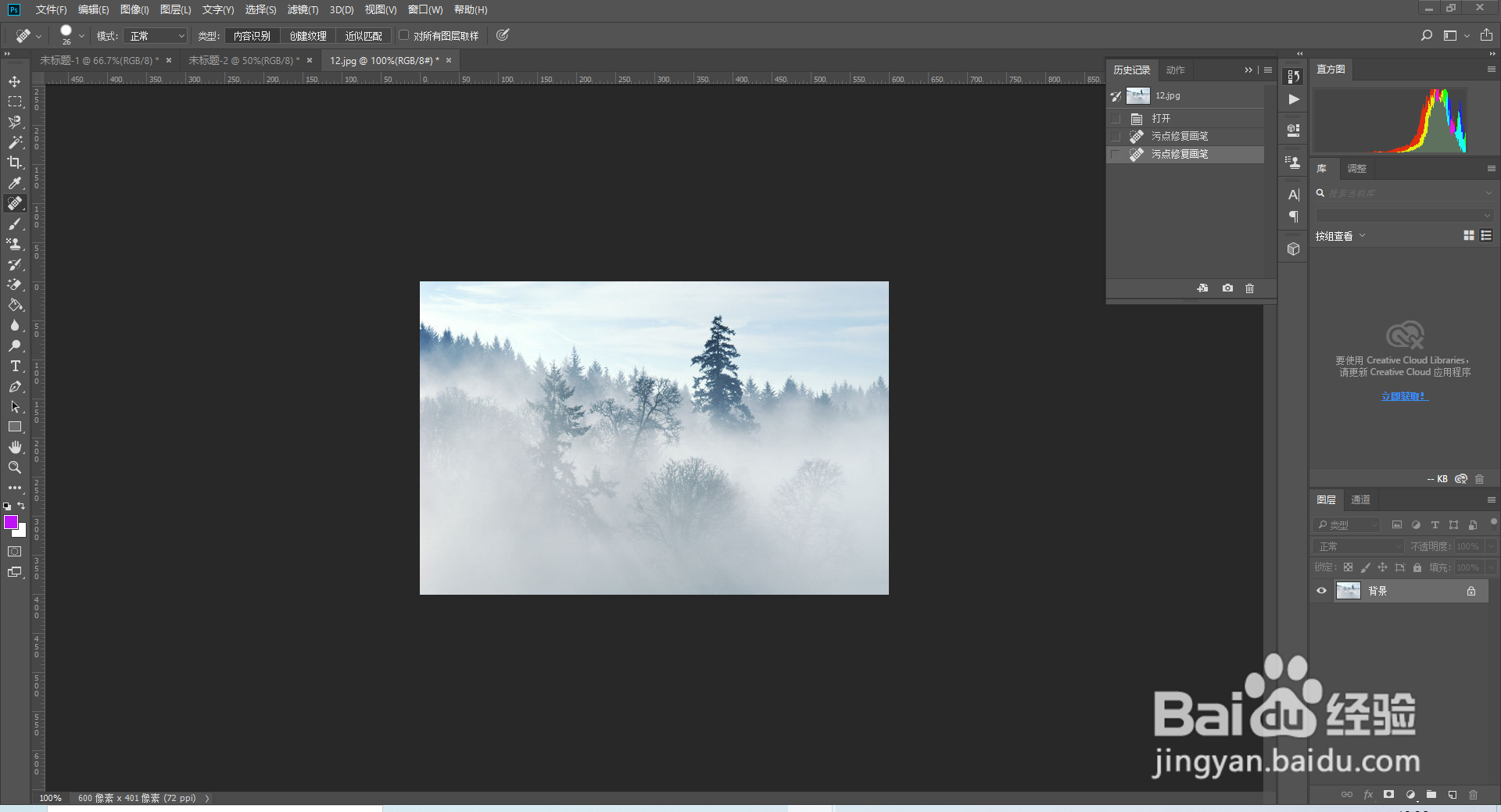Open the Paragraph panel icon
1501x812 pixels.
pos(1293,216)
